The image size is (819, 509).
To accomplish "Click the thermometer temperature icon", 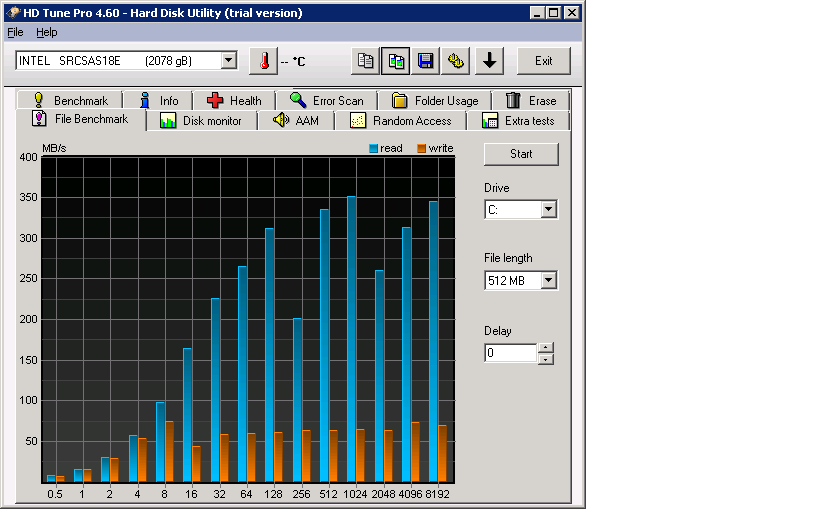I will tap(264, 61).
